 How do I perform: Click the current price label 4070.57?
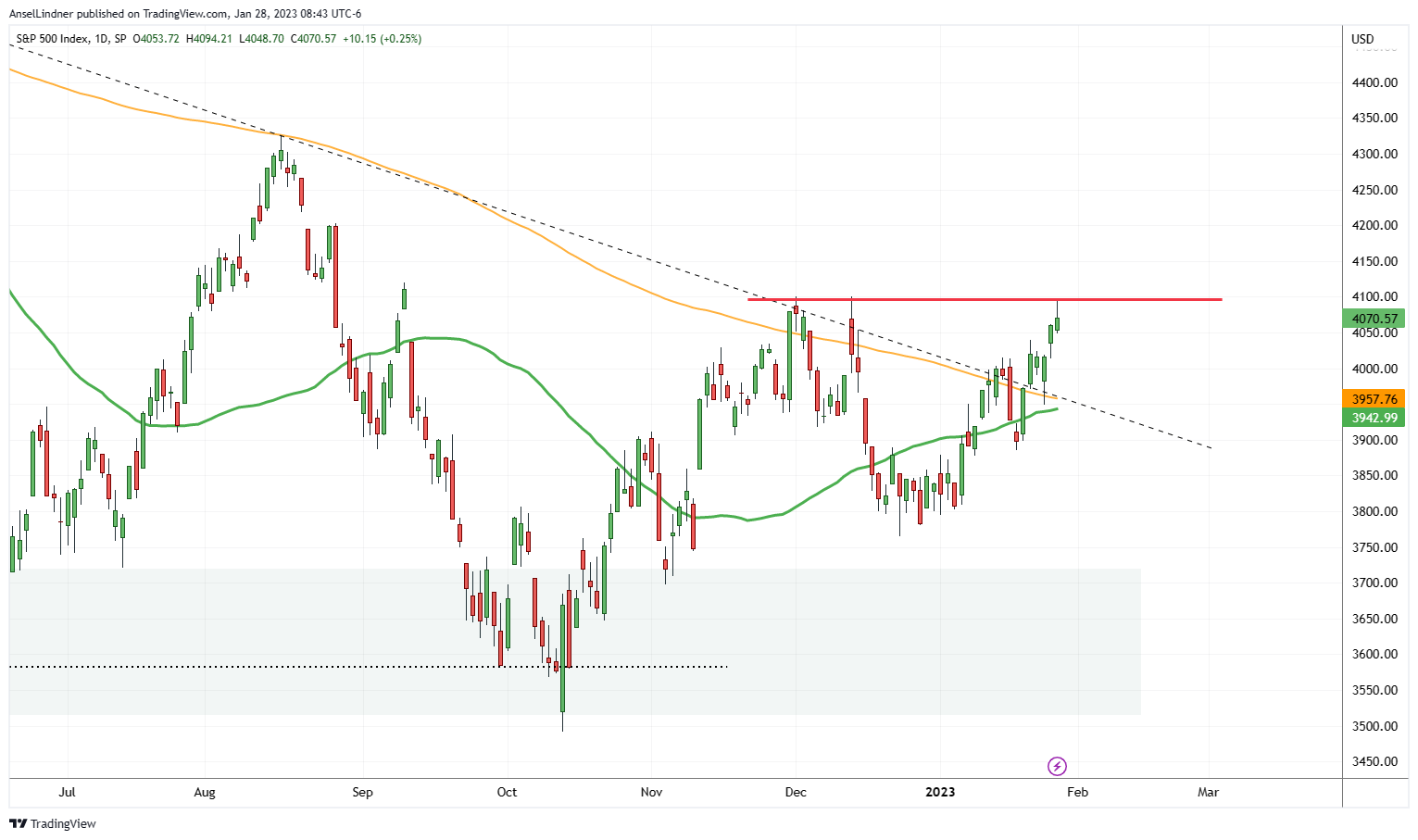(1374, 319)
